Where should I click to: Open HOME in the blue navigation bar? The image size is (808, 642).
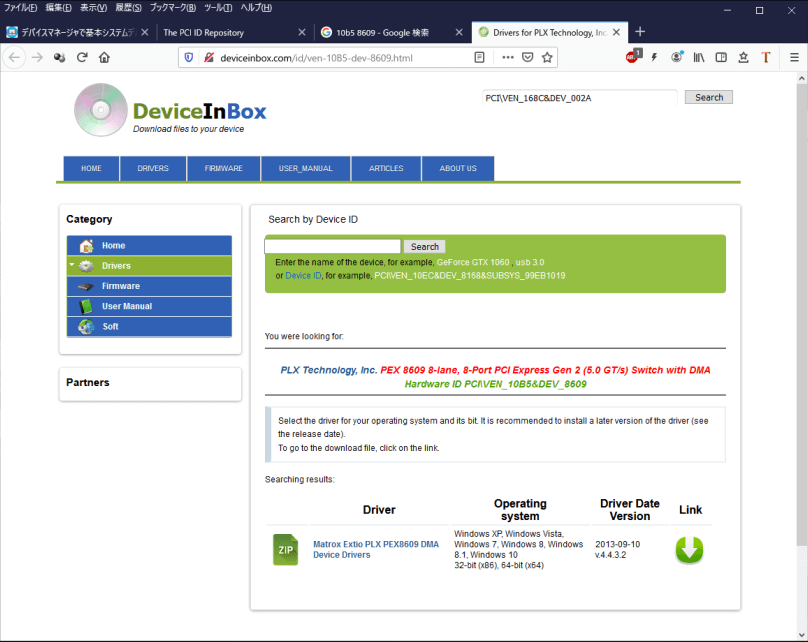tap(91, 168)
